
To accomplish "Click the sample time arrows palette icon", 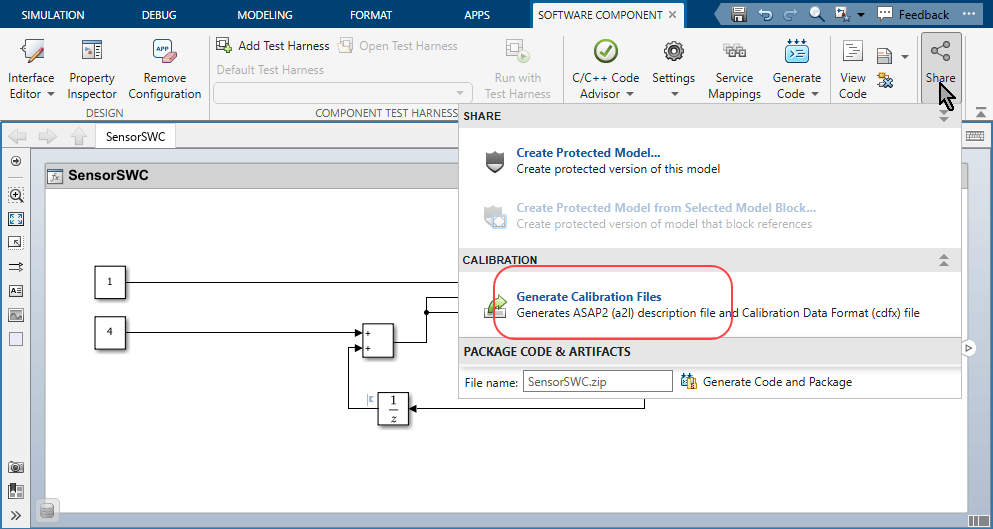I will click(16, 267).
